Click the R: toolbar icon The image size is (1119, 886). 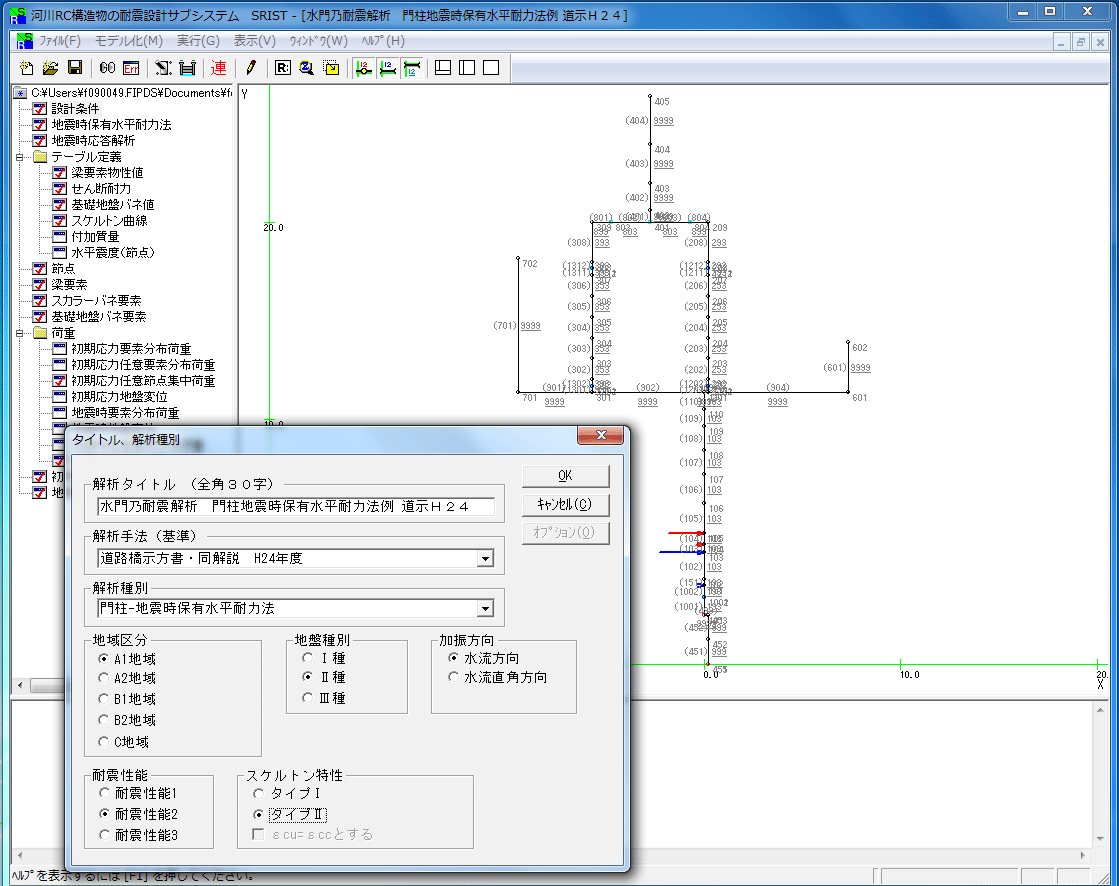click(x=282, y=68)
